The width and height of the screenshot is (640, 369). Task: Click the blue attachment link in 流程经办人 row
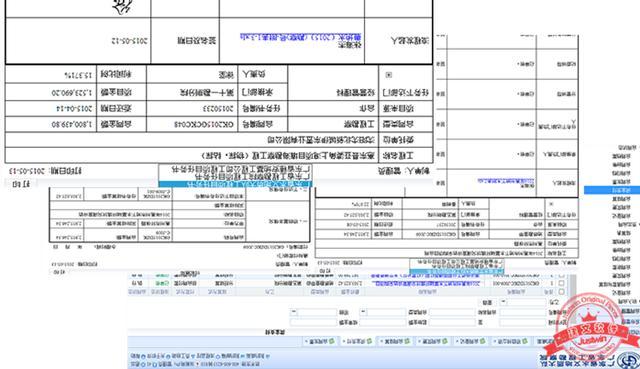(x=300, y=38)
